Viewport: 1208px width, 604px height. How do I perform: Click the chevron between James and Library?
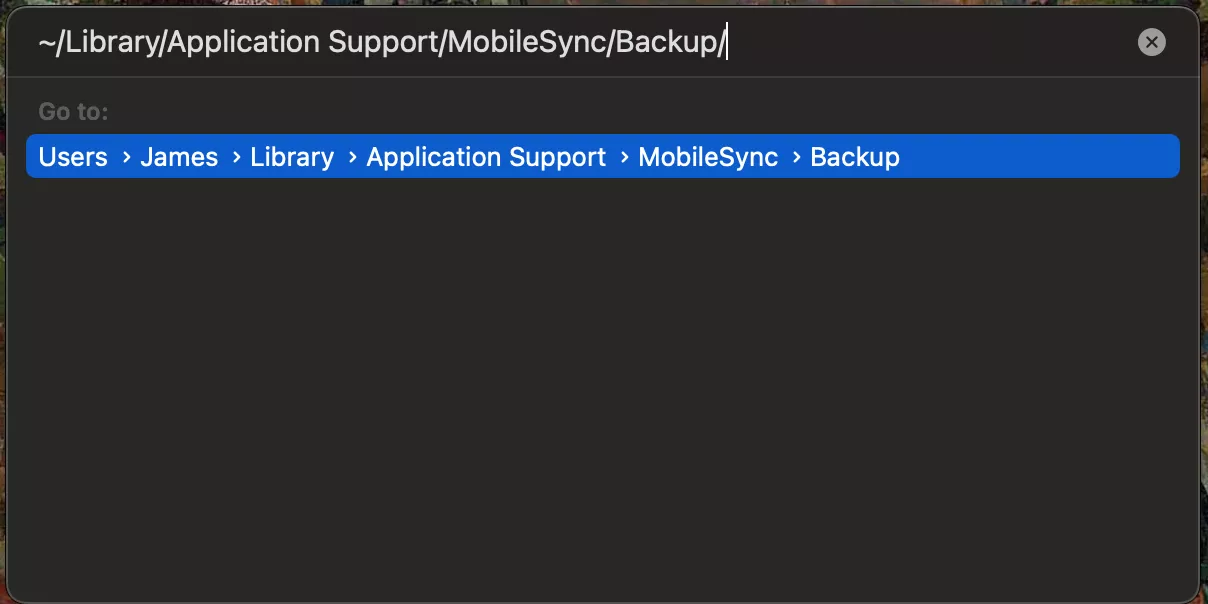click(236, 157)
